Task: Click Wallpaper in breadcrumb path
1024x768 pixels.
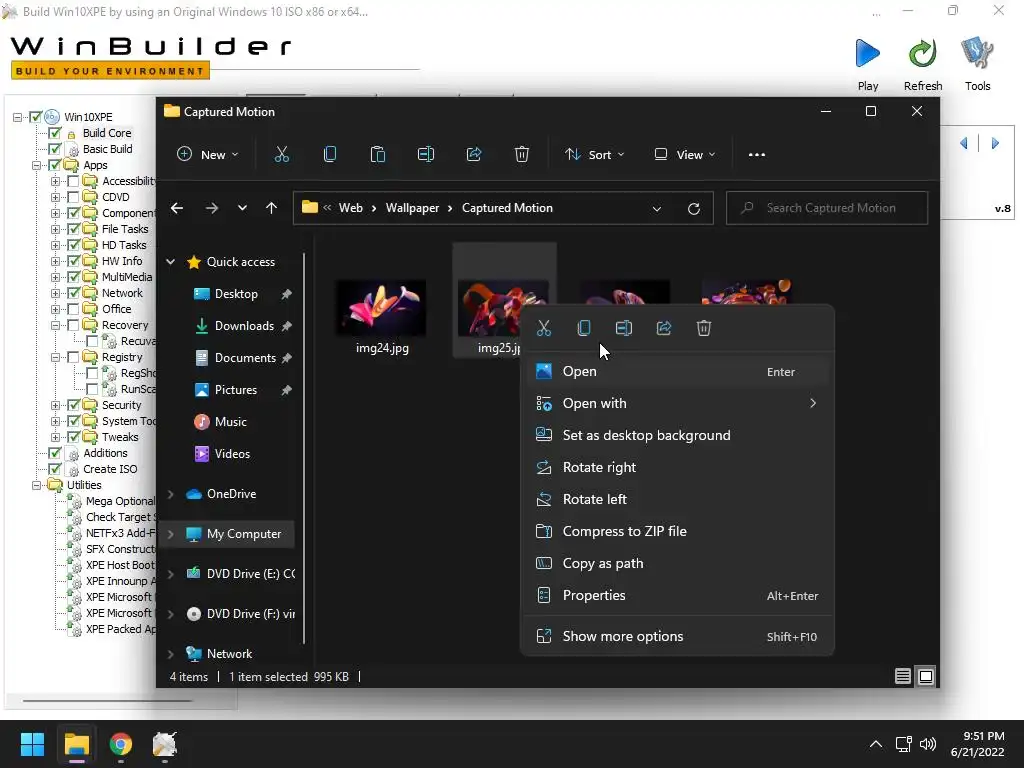Action: pos(412,208)
